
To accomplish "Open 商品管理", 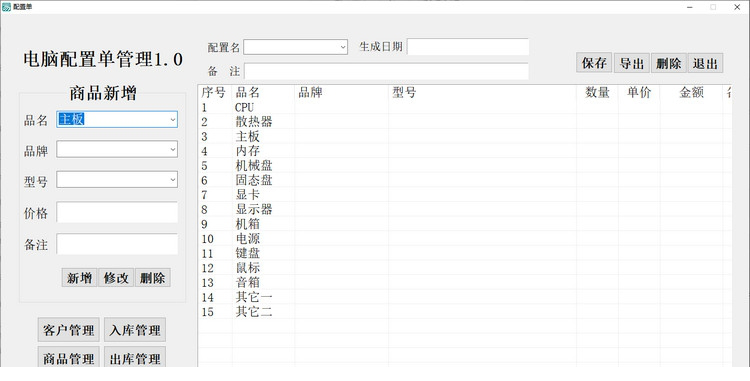I will coord(68,358).
